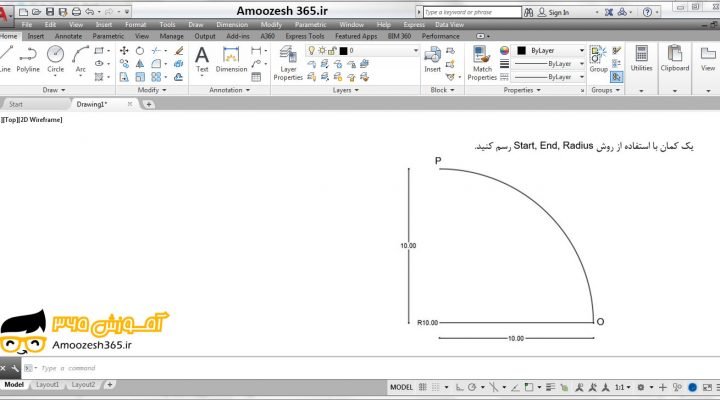Viewport: 720px width, 400px height.
Task: Select the Circle tool
Action: 56,59
